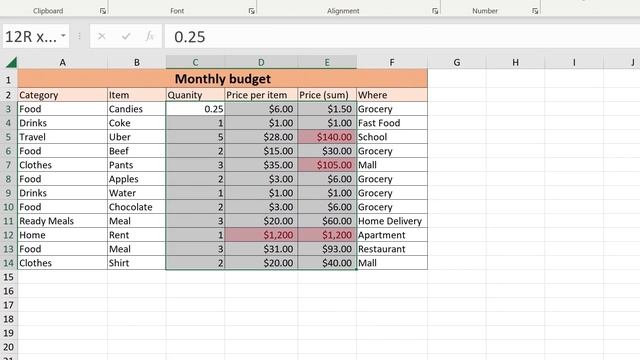Select column B header
This screenshot has width=640, height=360.
click(x=137, y=62)
